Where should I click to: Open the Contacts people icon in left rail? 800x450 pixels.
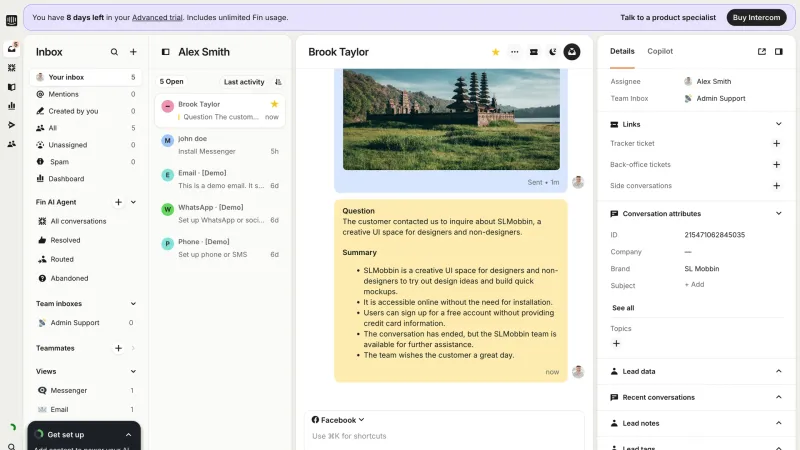pos(11,144)
